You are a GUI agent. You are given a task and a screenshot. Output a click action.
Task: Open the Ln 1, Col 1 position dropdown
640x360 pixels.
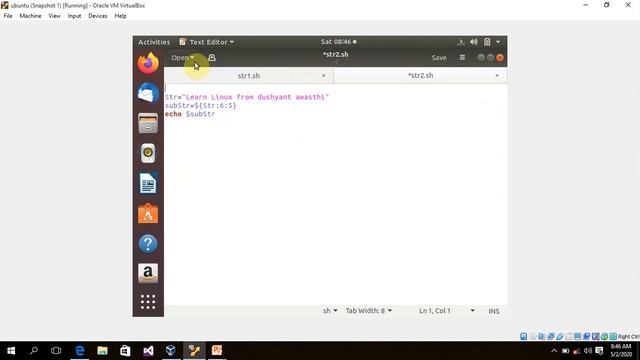pos(447,311)
